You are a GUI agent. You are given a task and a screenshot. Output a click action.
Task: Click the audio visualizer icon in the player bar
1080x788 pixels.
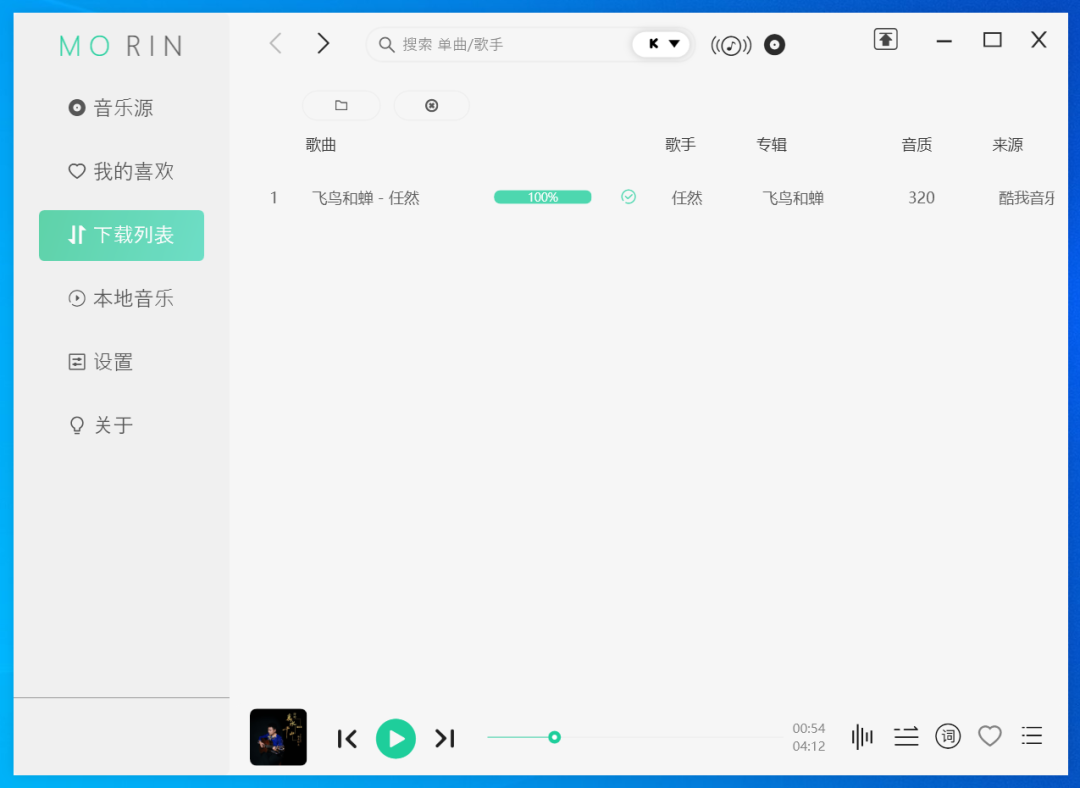[862, 736]
